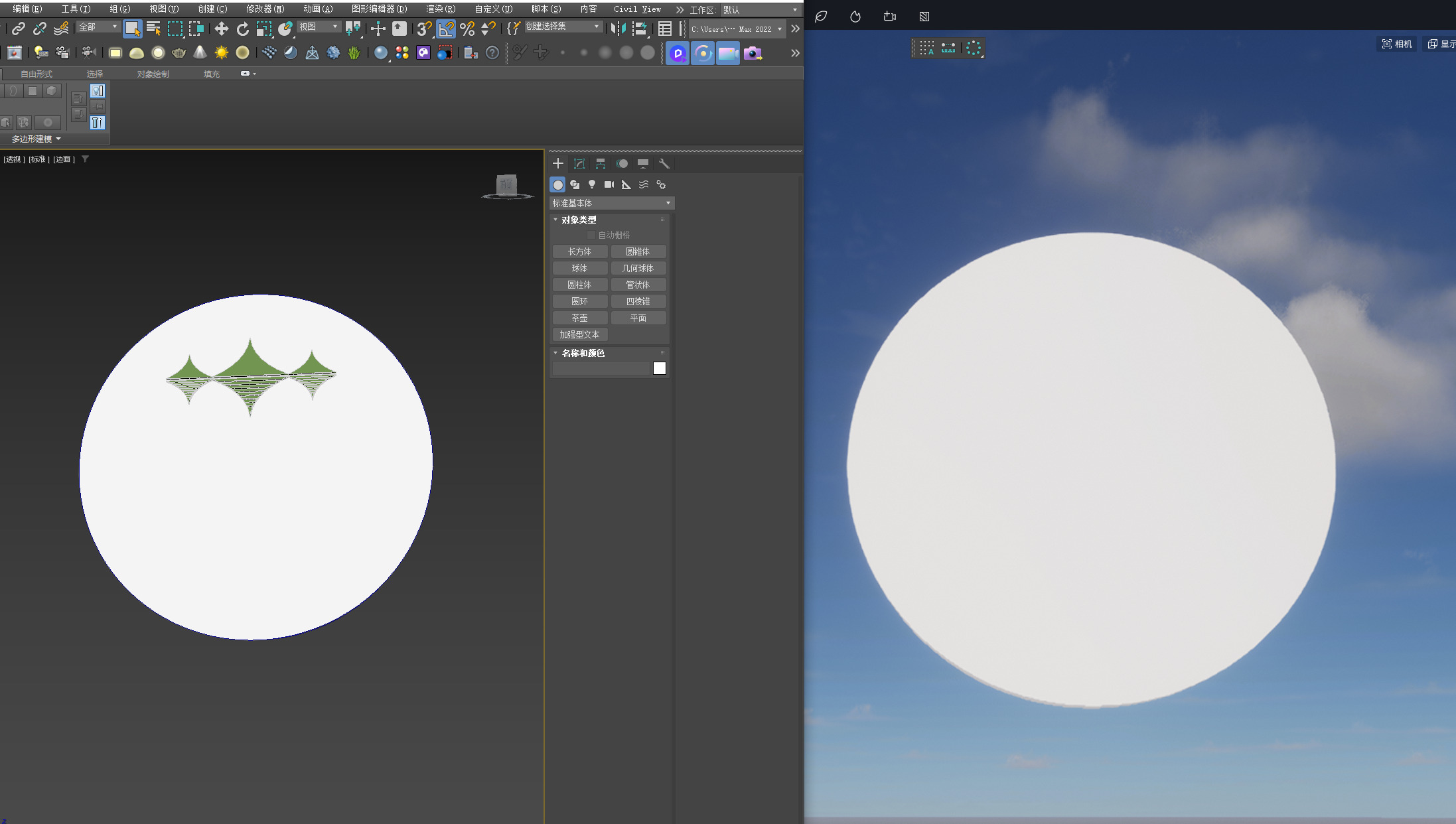Screen dimensions: 1456x824
Task: Toggle the Angle Snap button
Action: click(447, 29)
